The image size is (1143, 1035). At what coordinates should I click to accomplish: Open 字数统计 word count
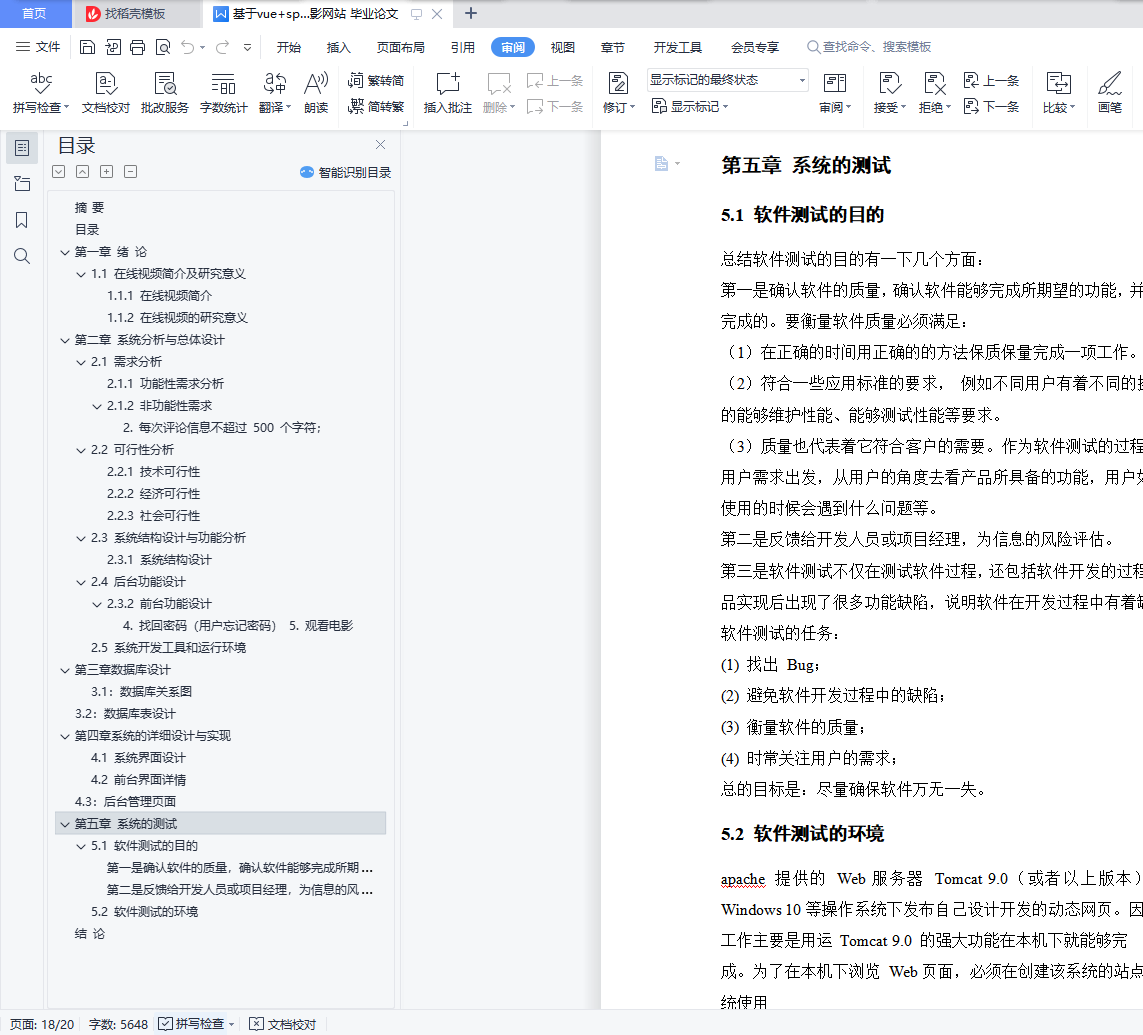223,93
